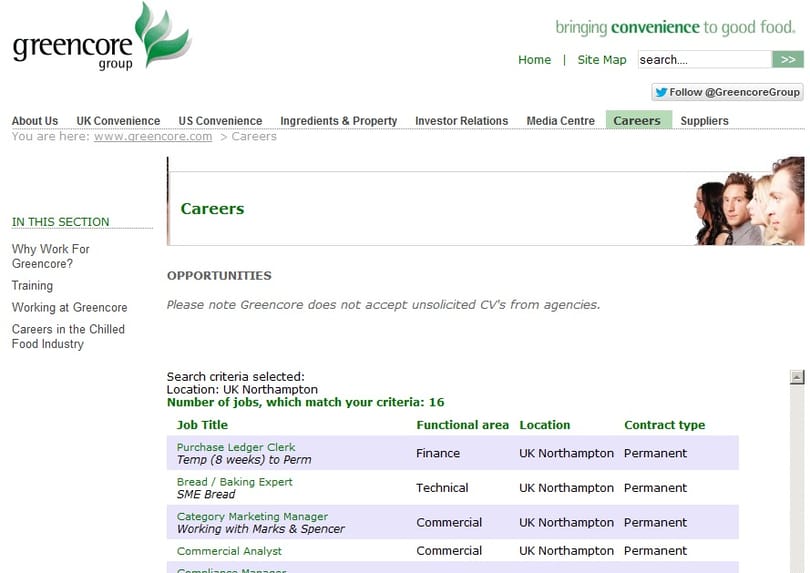Open the Bread / Baking Expert job
The height and width of the screenshot is (573, 810).
click(235, 482)
